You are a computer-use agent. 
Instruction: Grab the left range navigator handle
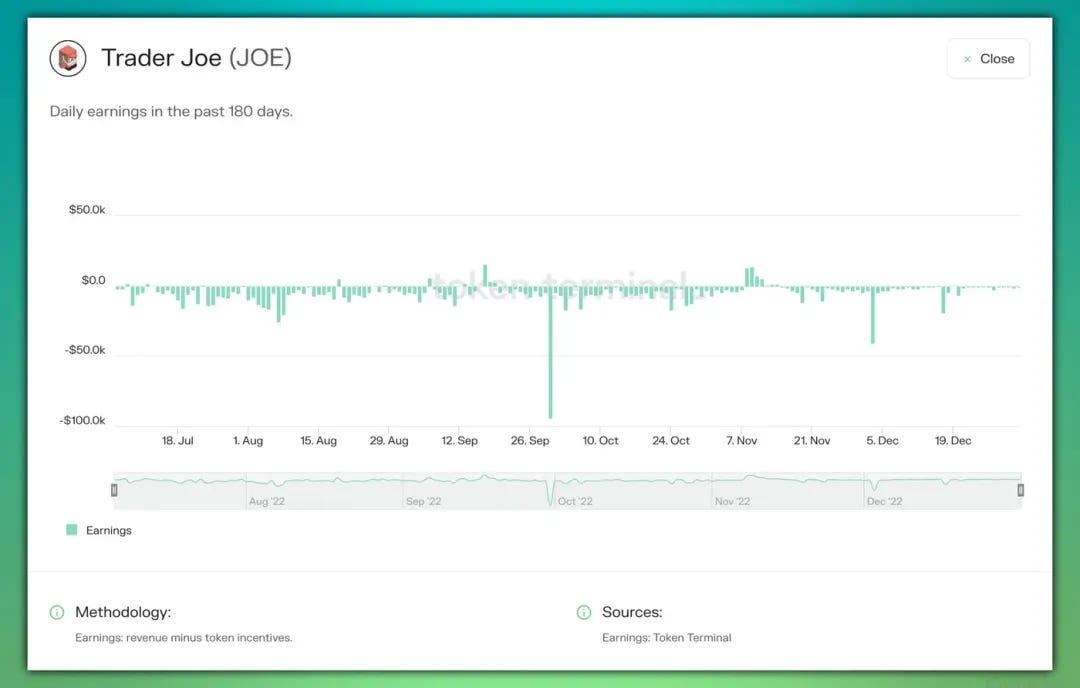pos(114,490)
